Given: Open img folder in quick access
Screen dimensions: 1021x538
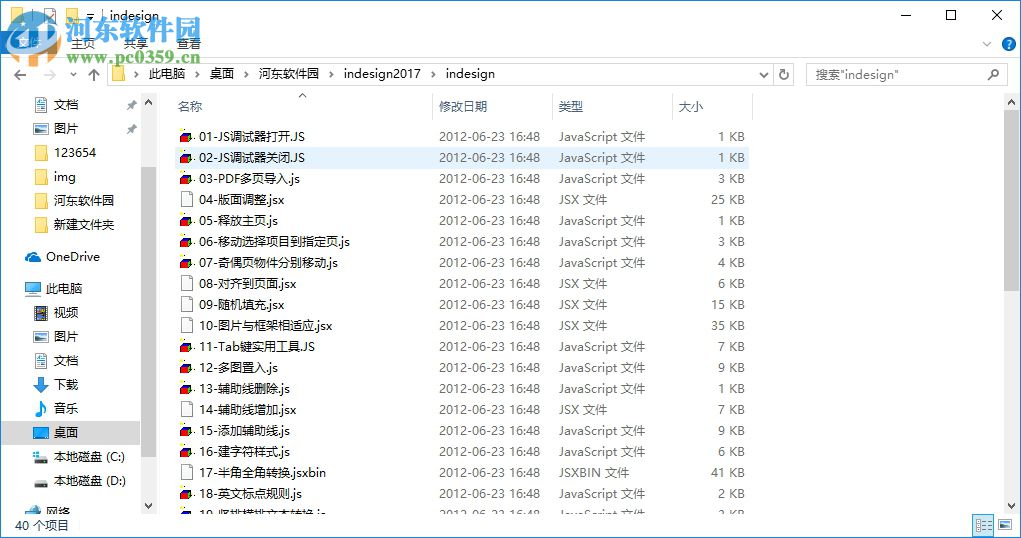Looking at the screenshot, I should (55, 177).
